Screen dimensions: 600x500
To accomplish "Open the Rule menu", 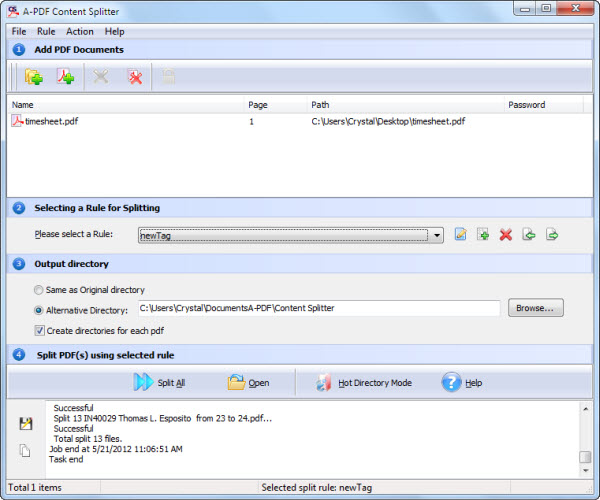I will coord(46,31).
